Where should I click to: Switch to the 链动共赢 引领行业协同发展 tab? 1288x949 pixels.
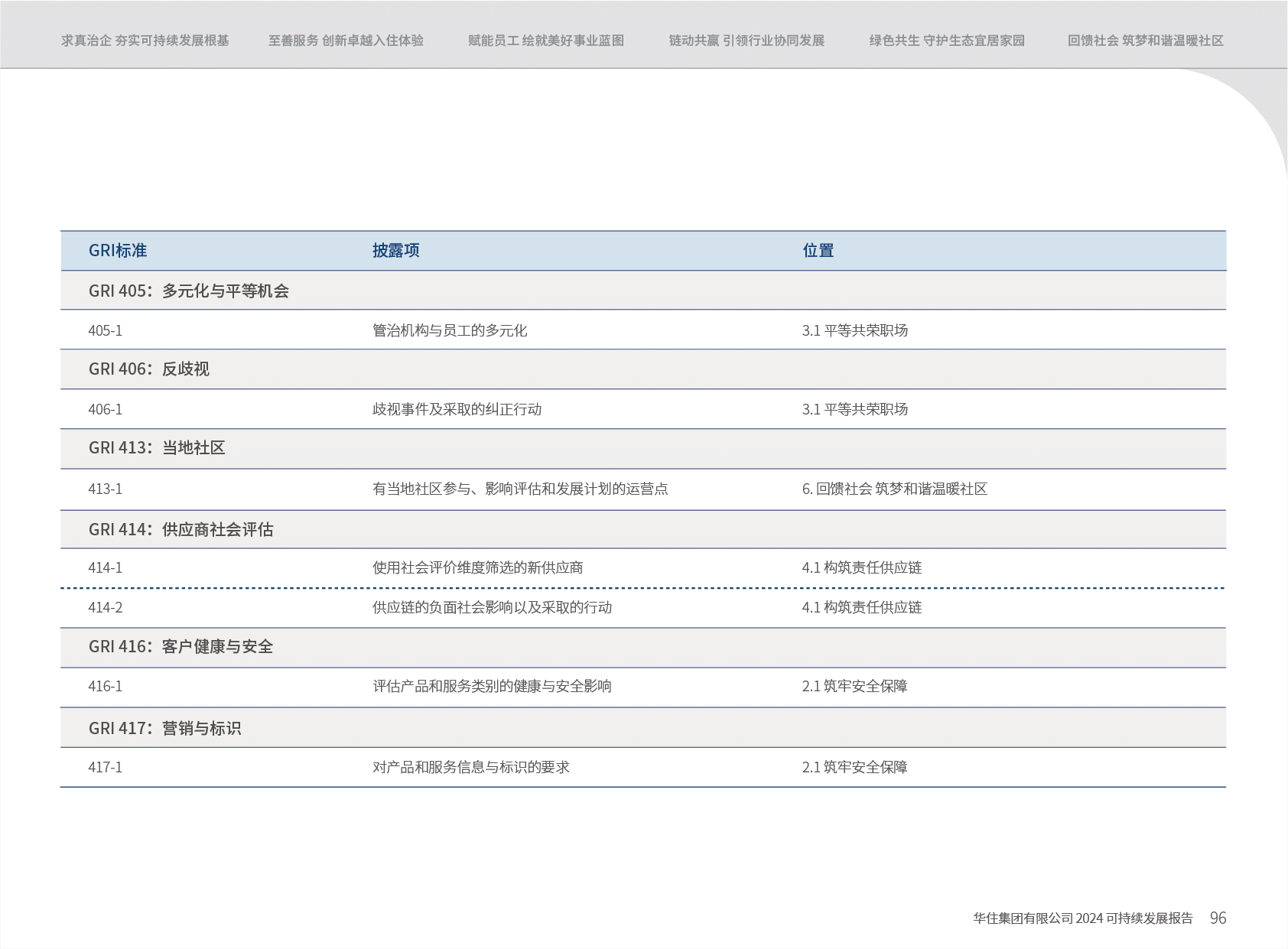746,41
